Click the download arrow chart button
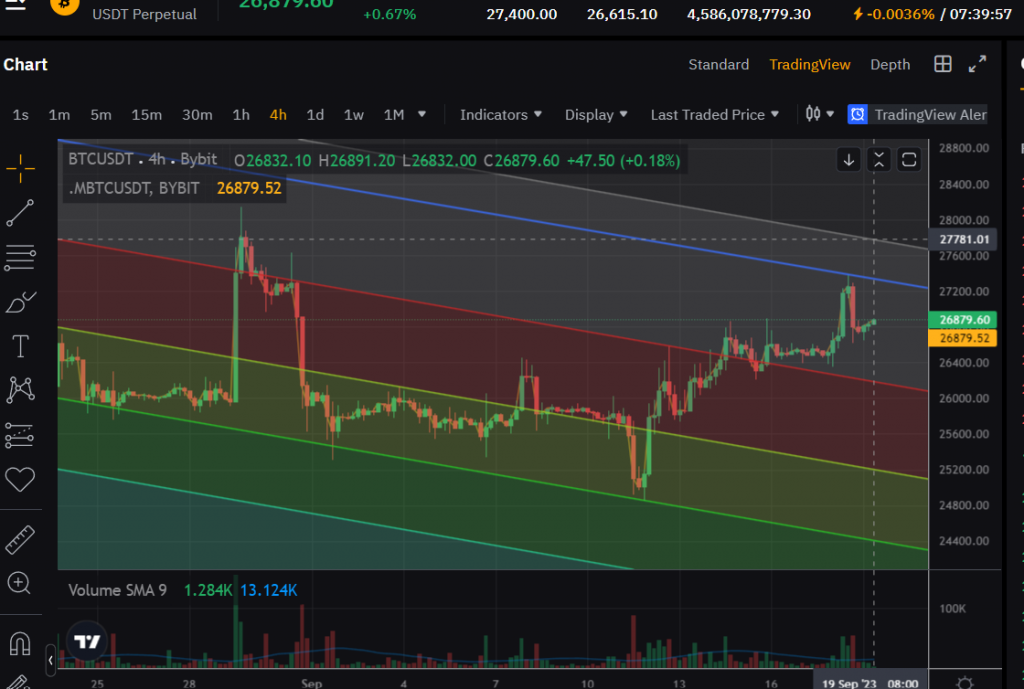Screen dimensions: 1024x689 [849, 160]
